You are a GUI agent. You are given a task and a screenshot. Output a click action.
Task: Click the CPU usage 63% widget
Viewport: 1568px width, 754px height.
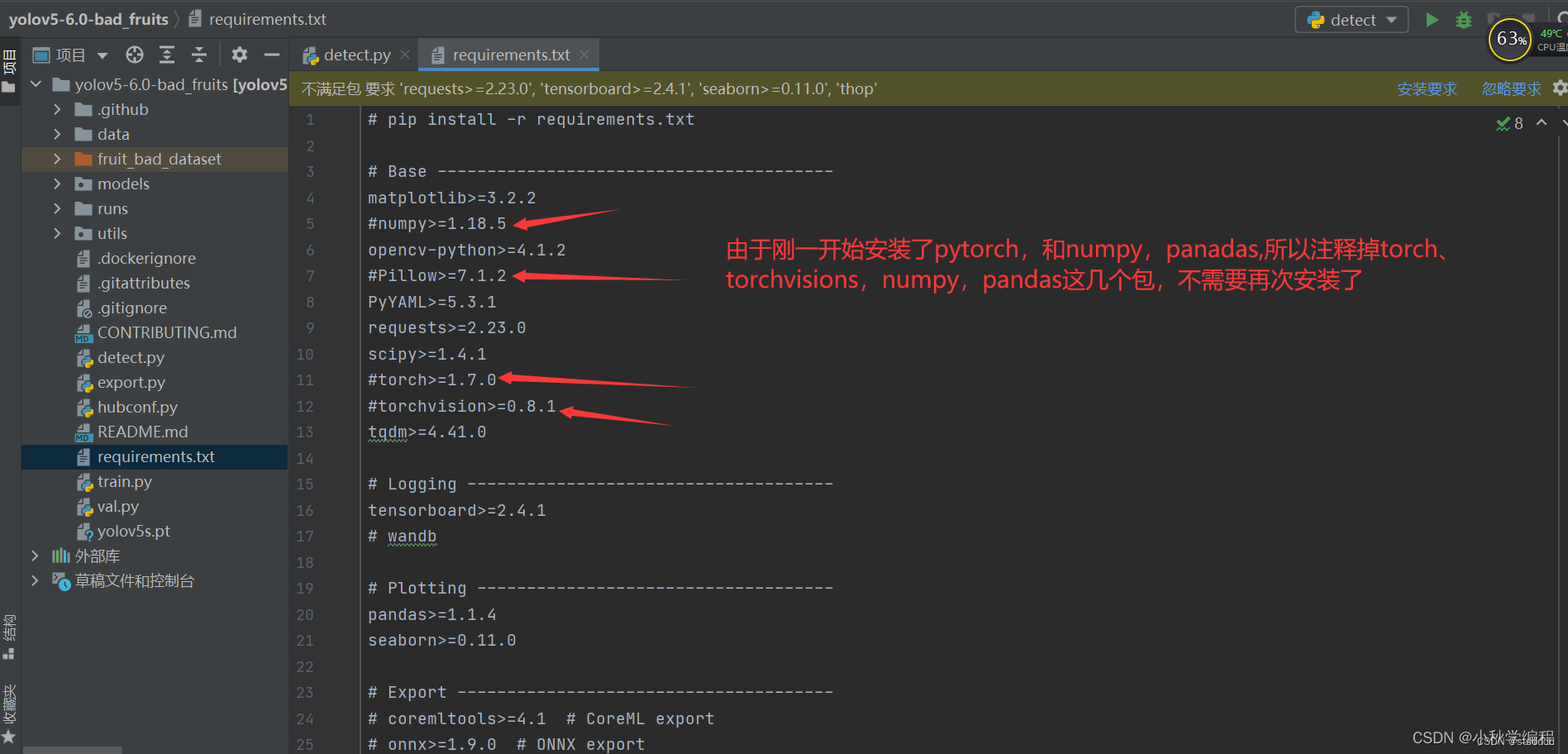pyautogui.click(x=1511, y=39)
